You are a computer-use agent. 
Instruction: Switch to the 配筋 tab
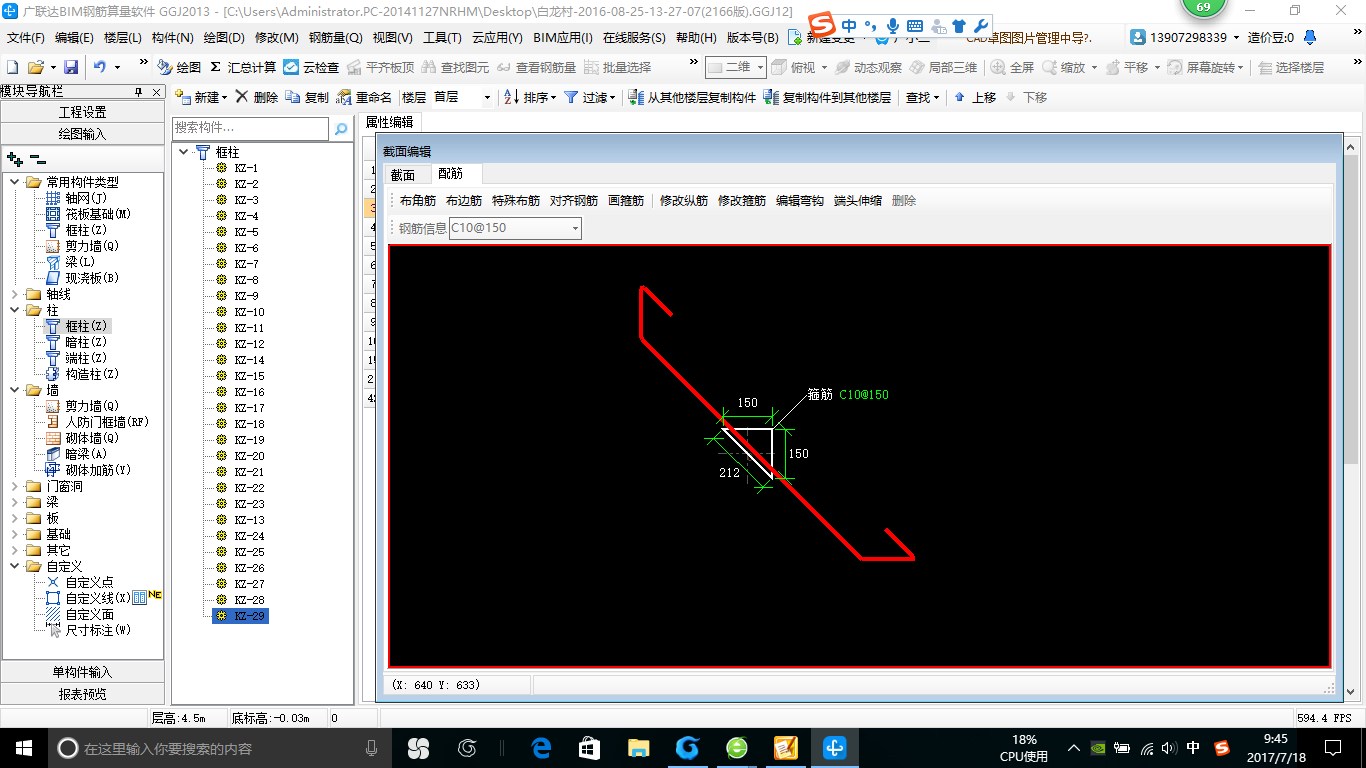click(450, 174)
